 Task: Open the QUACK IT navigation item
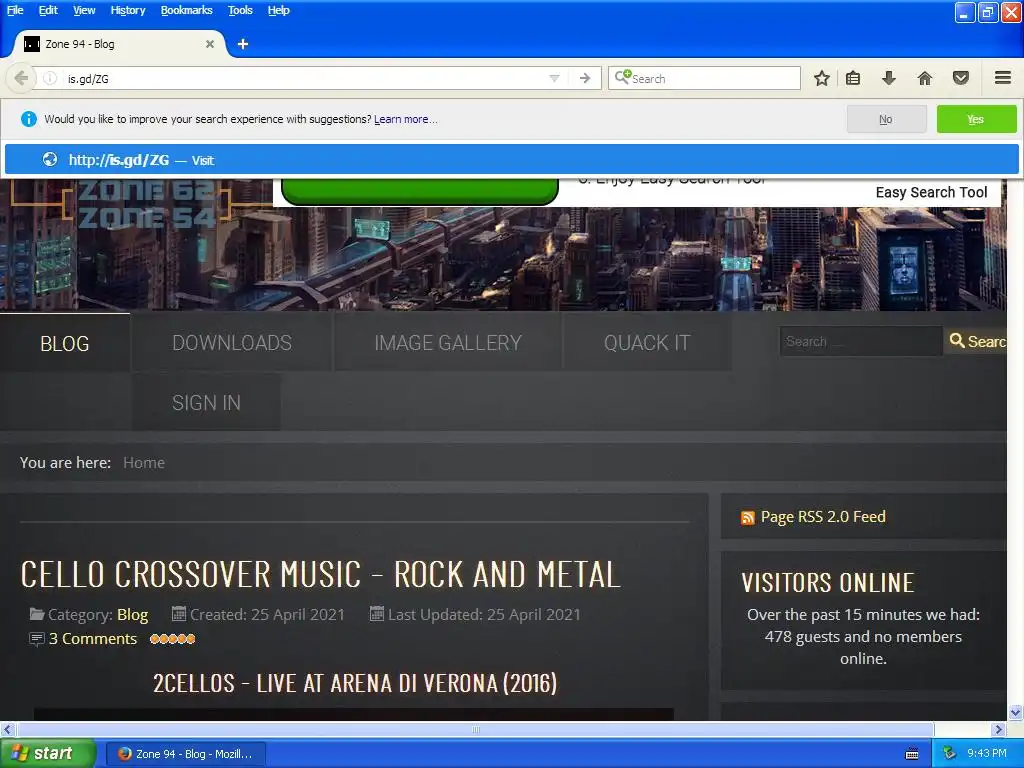click(647, 342)
